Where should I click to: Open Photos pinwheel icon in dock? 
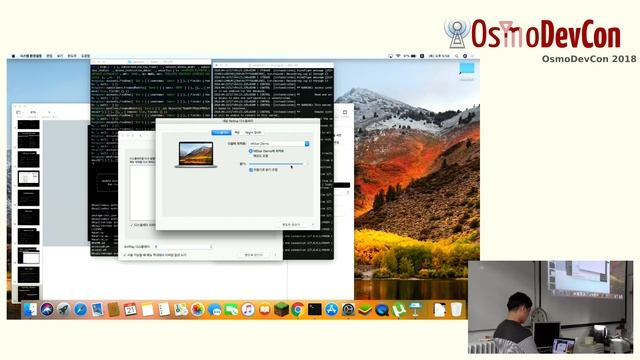(198, 310)
